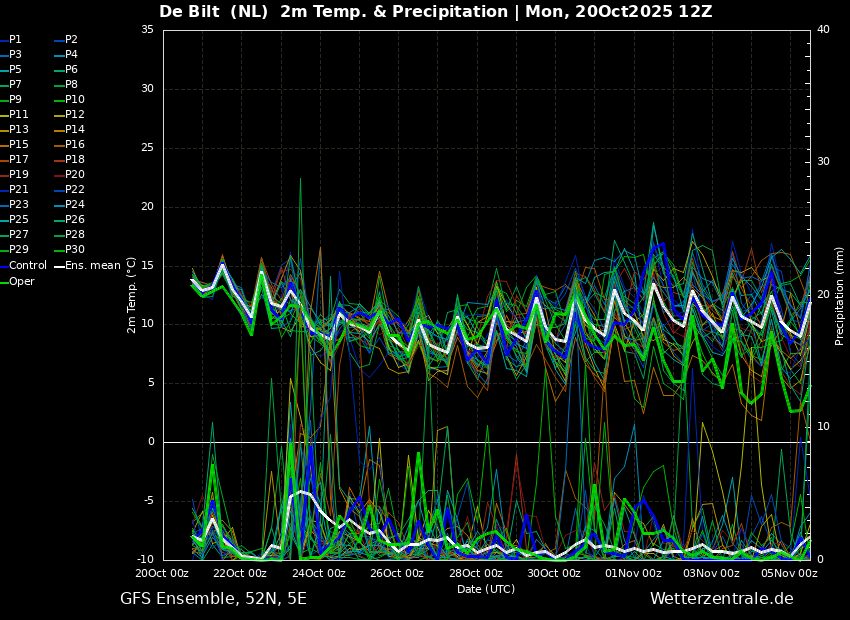The height and width of the screenshot is (620, 850).
Task: Click the Wetterzentrale.de text
Action: [722, 599]
